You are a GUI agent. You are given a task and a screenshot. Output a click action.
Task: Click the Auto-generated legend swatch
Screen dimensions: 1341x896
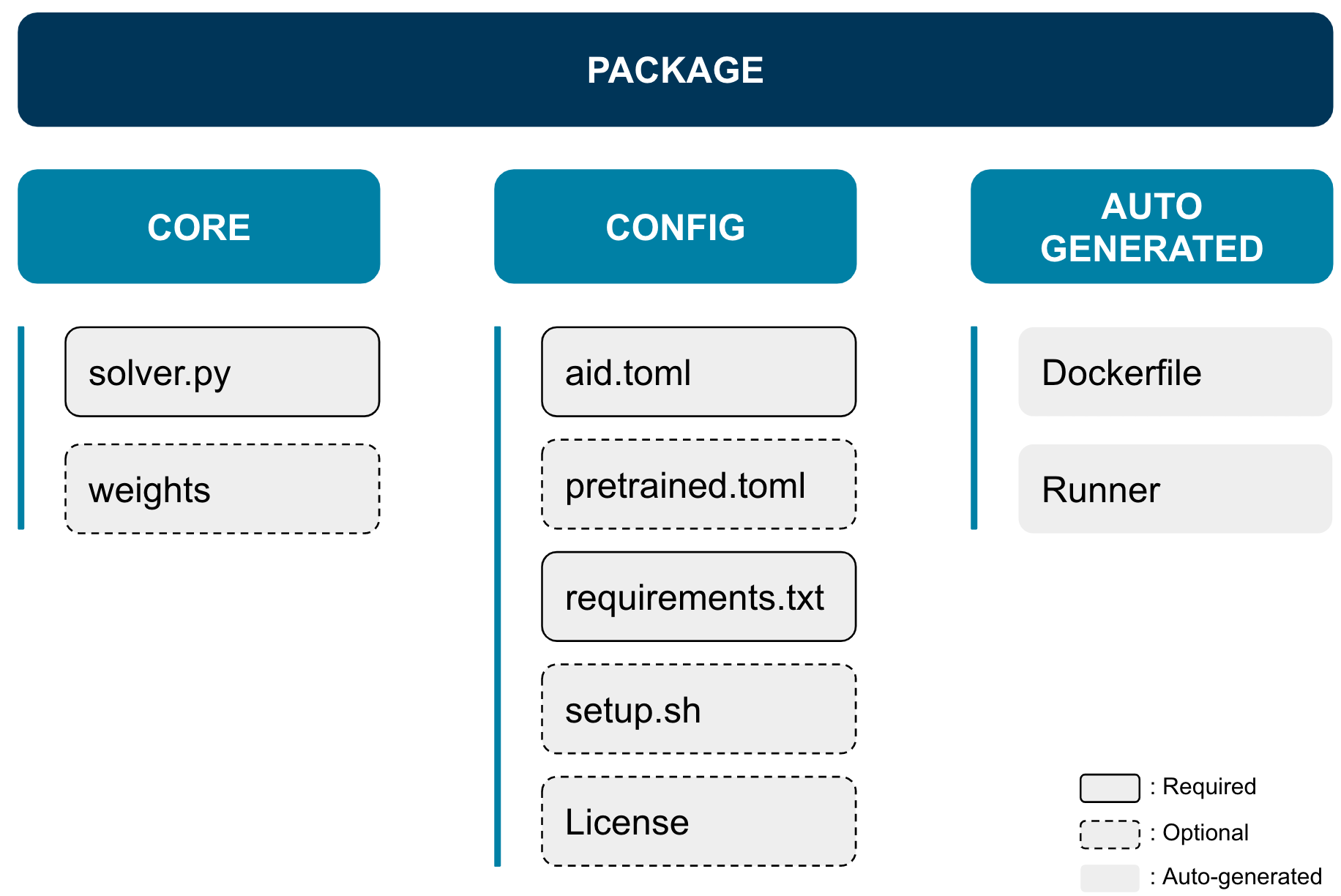[x=1110, y=878]
